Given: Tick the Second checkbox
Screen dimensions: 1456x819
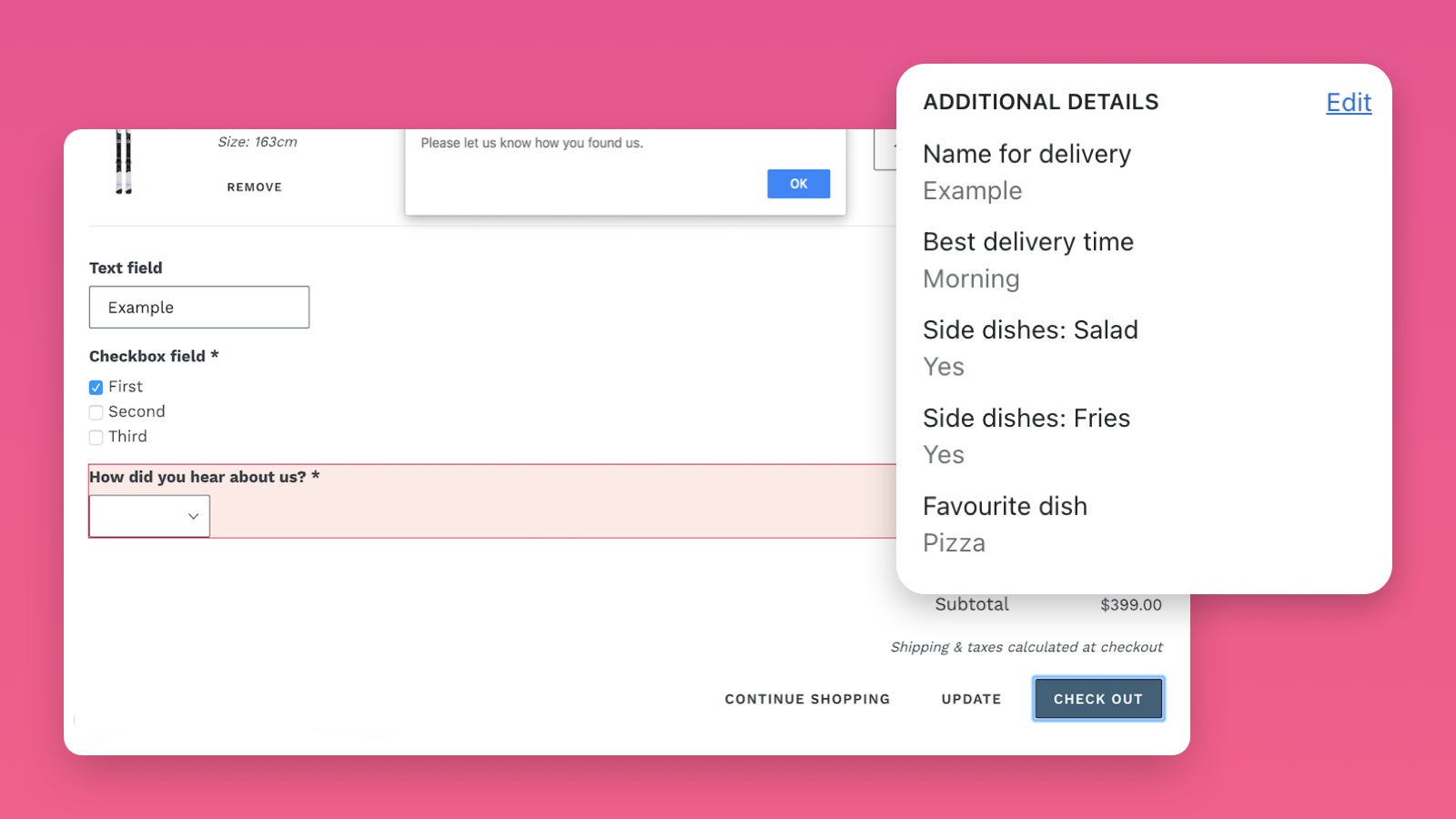Looking at the screenshot, I should (96, 412).
